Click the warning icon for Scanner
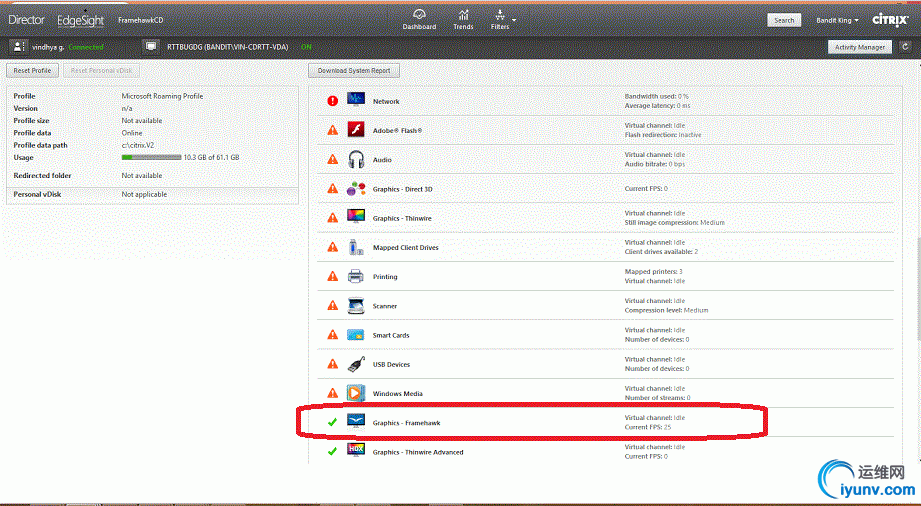Viewport: 921px width, 506px height. coord(332,306)
